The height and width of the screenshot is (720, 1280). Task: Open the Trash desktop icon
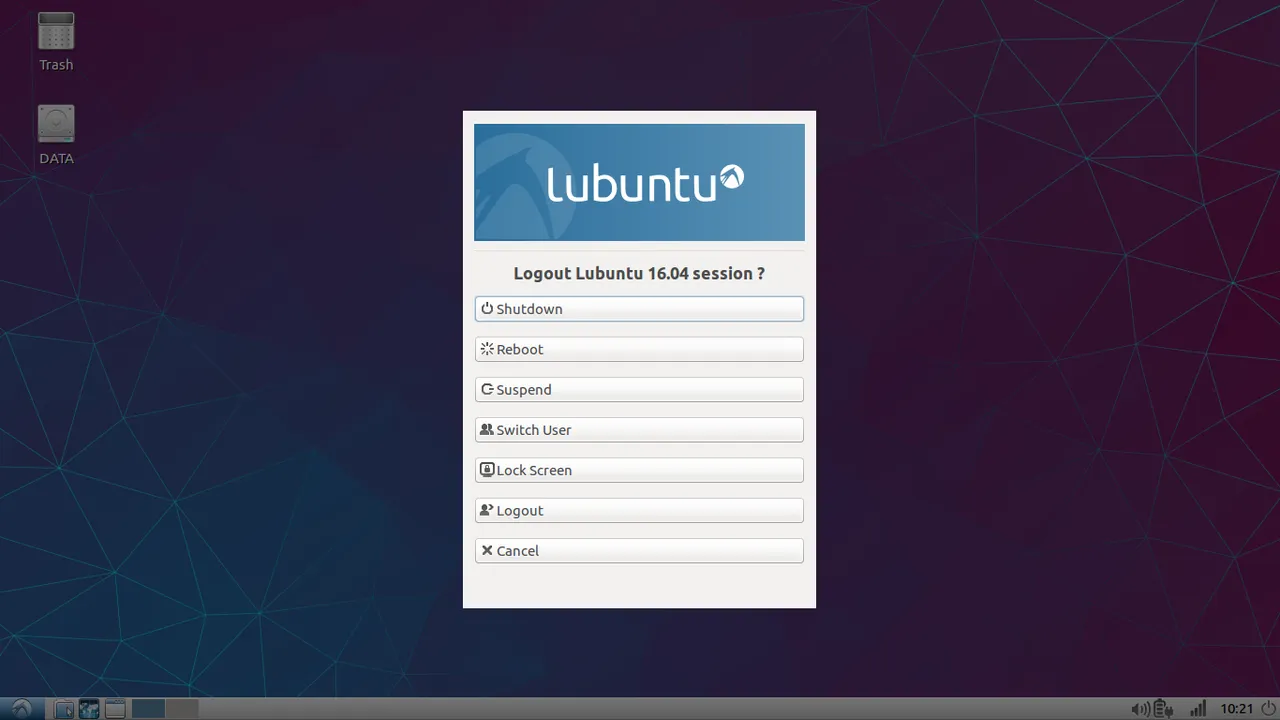tap(56, 41)
